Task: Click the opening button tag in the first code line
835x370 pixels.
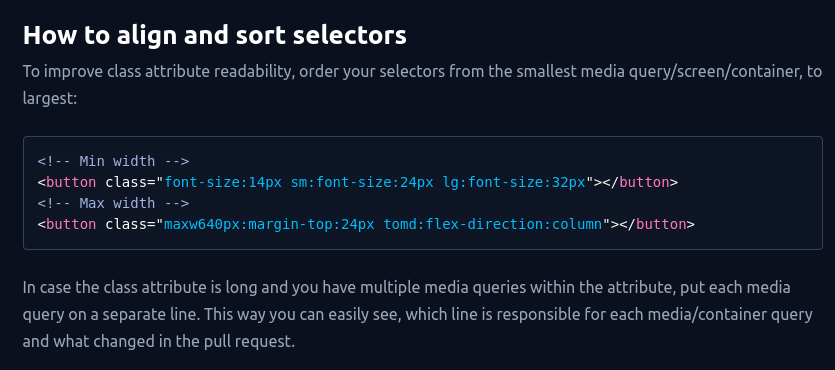Action: click(x=67, y=182)
